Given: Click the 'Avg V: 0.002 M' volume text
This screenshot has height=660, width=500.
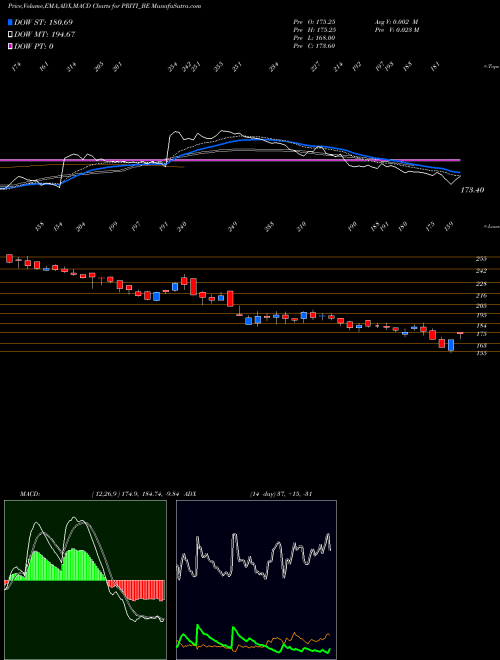Looking at the screenshot, I should coord(396,21).
